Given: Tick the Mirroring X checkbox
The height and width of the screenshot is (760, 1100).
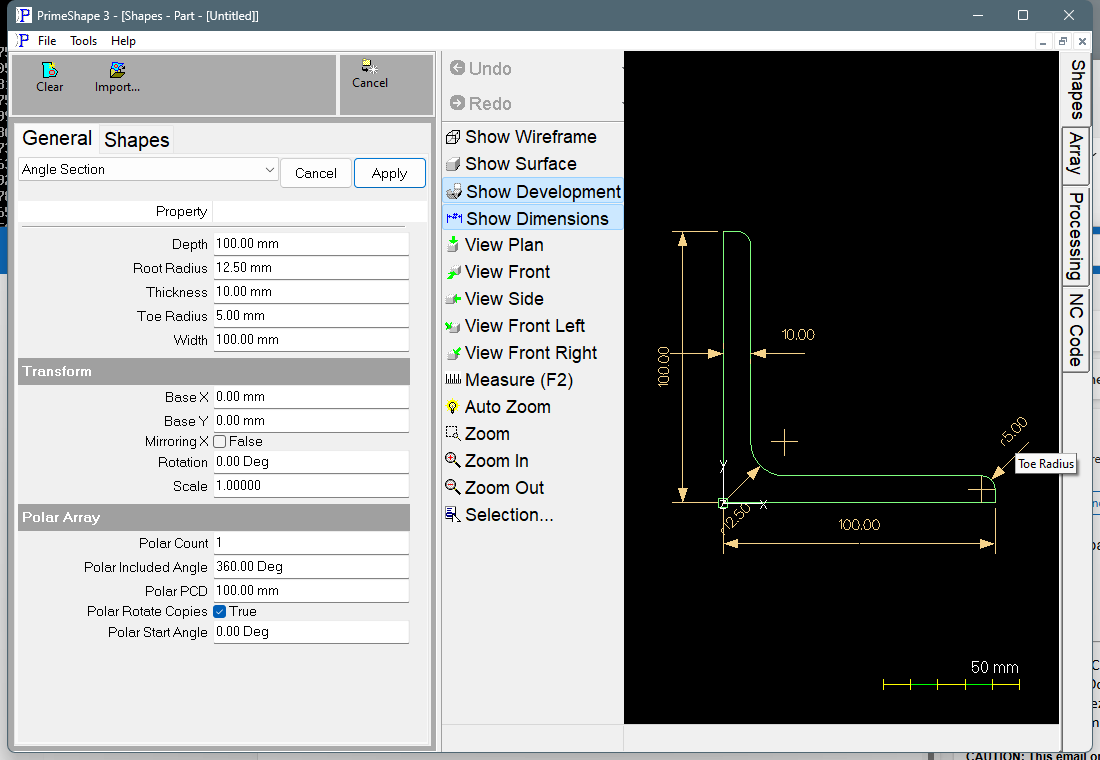Looking at the screenshot, I should (220, 441).
